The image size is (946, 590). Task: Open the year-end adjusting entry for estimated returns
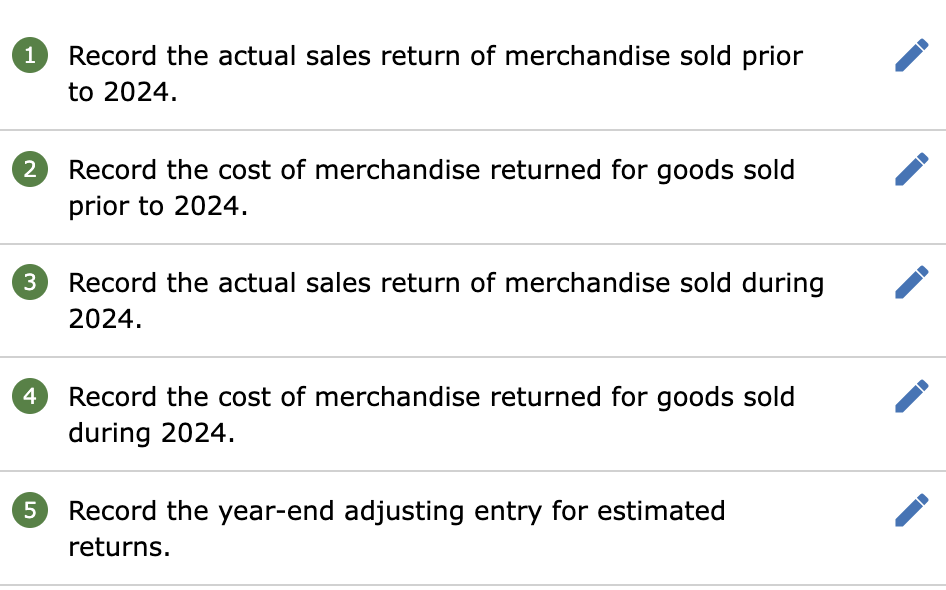pos(396,528)
